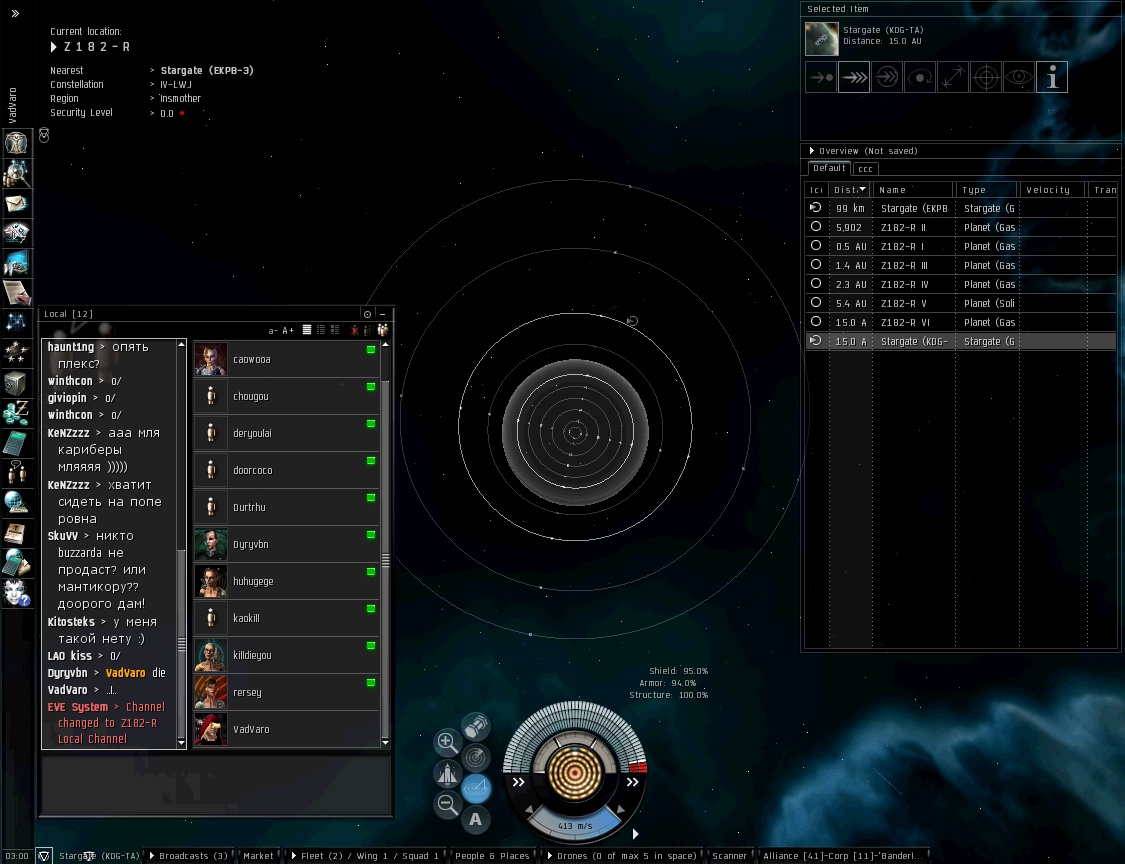Click the ship view button on HUD
This screenshot has height=864, width=1125.
(x=447, y=774)
